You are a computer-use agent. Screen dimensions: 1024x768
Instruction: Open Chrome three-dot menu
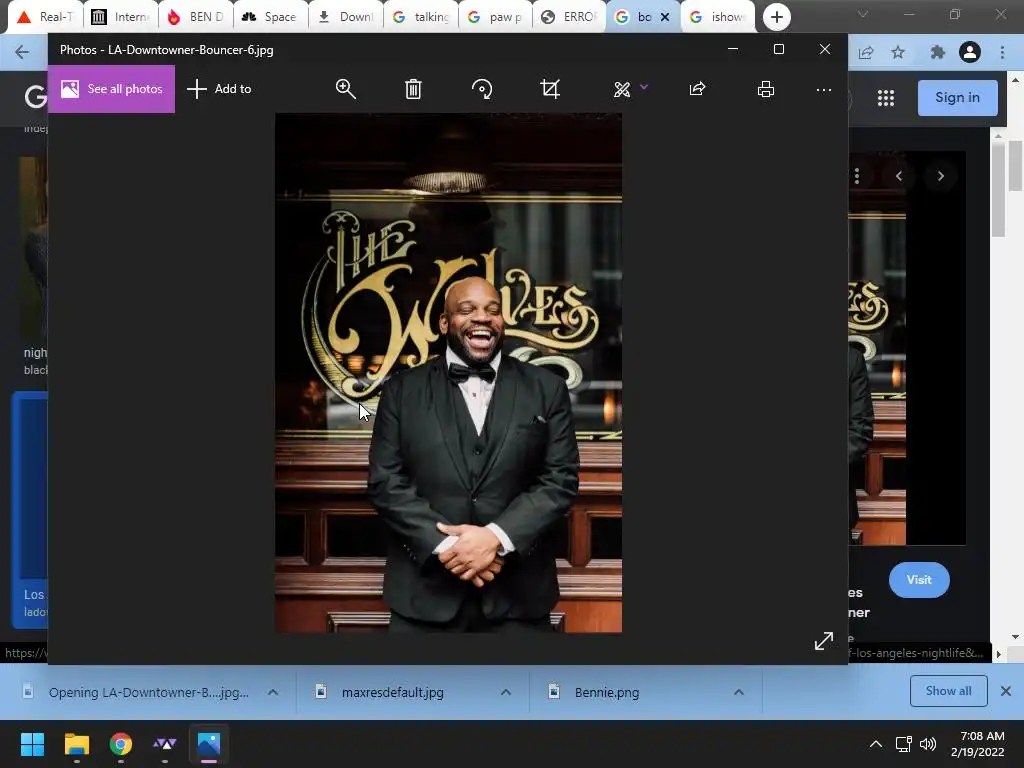(x=1002, y=52)
